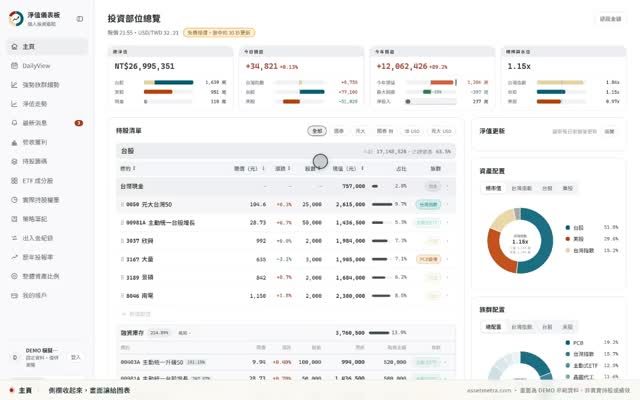Click the gray tag on 台灣現金 row
Screen dimensions: 640x400
pyautogui.click(x=432, y=187)
